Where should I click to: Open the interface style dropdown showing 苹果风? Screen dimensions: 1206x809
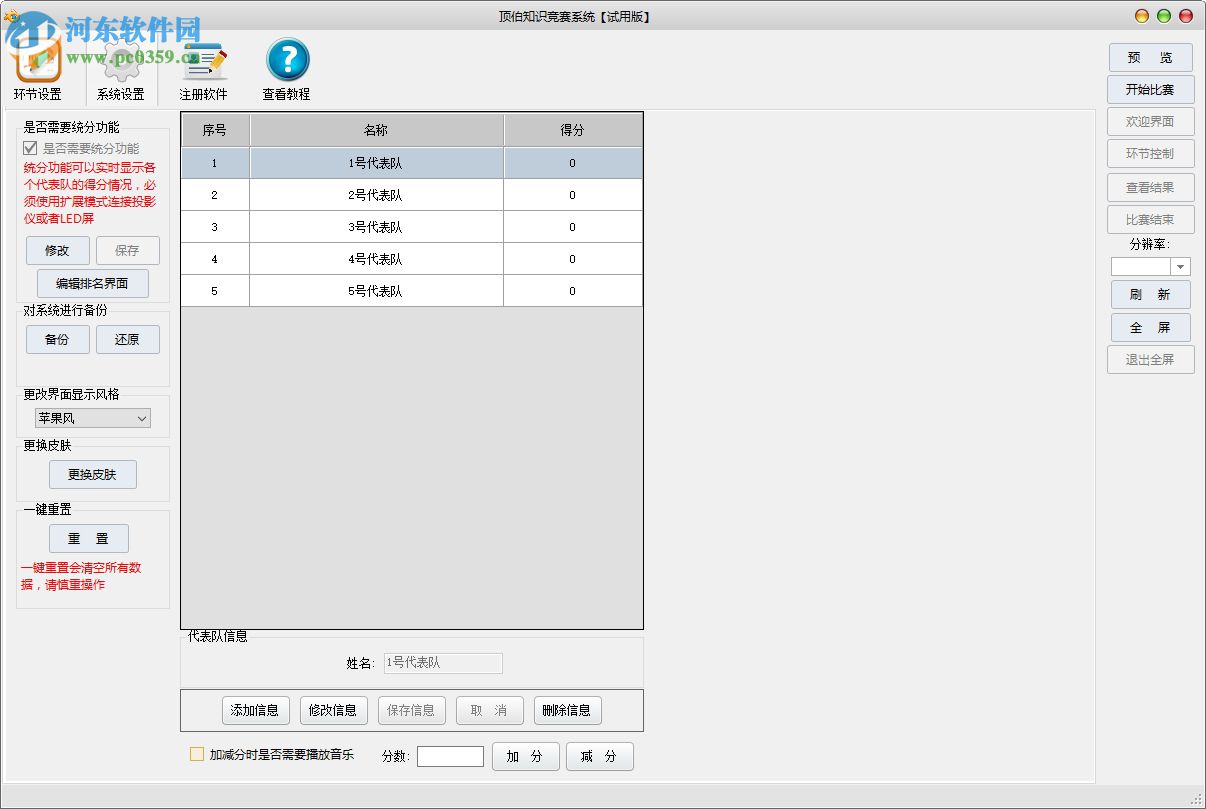[91, 418]
